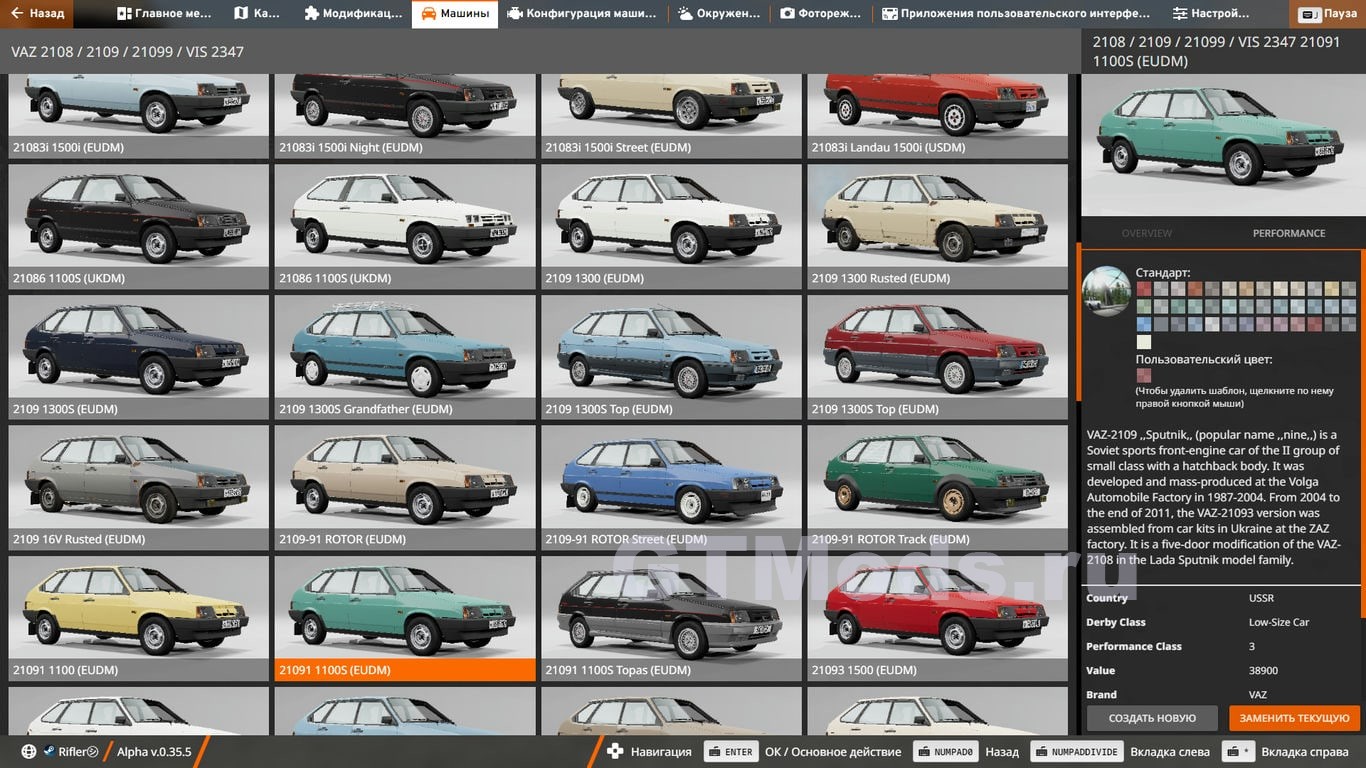Click the 'Alpha v.0.35.5' version text

154,752
